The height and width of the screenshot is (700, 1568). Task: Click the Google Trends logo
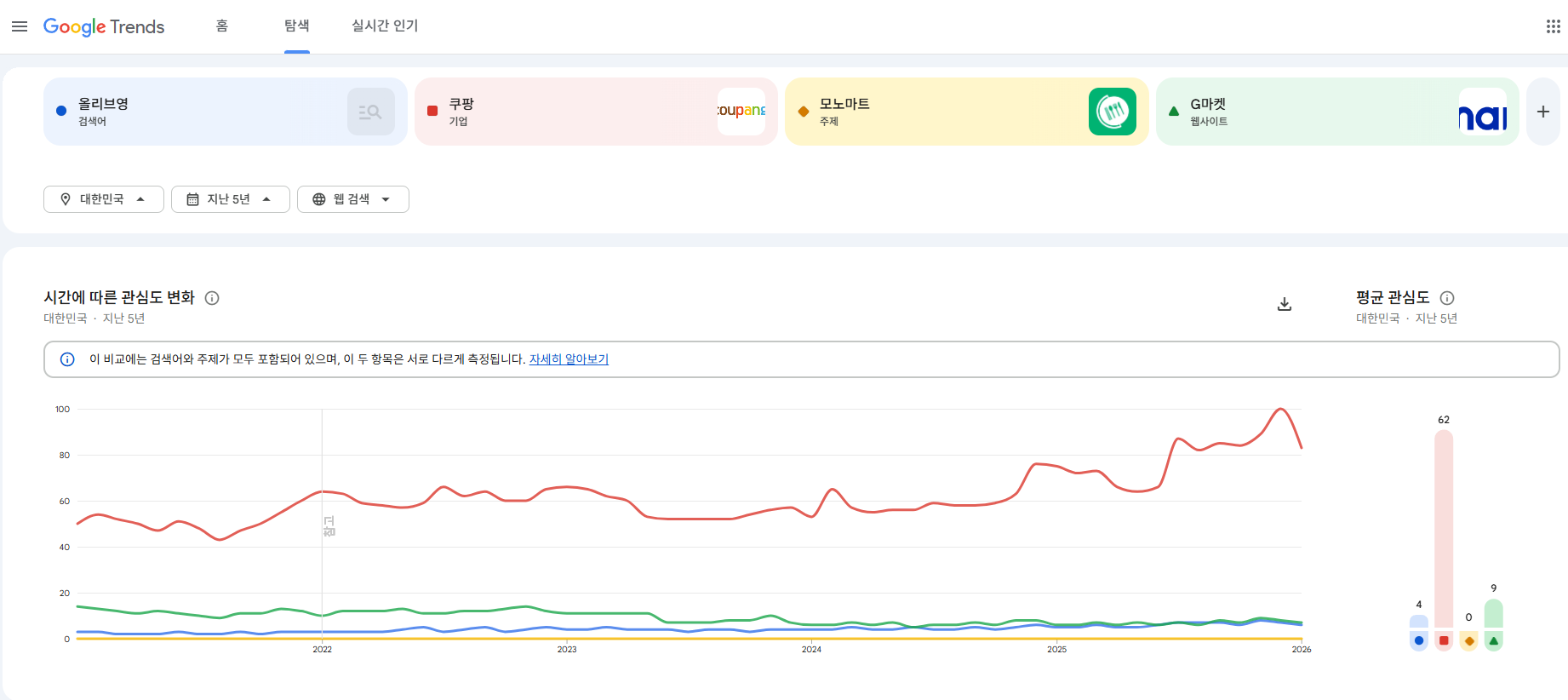pos(104,26)
